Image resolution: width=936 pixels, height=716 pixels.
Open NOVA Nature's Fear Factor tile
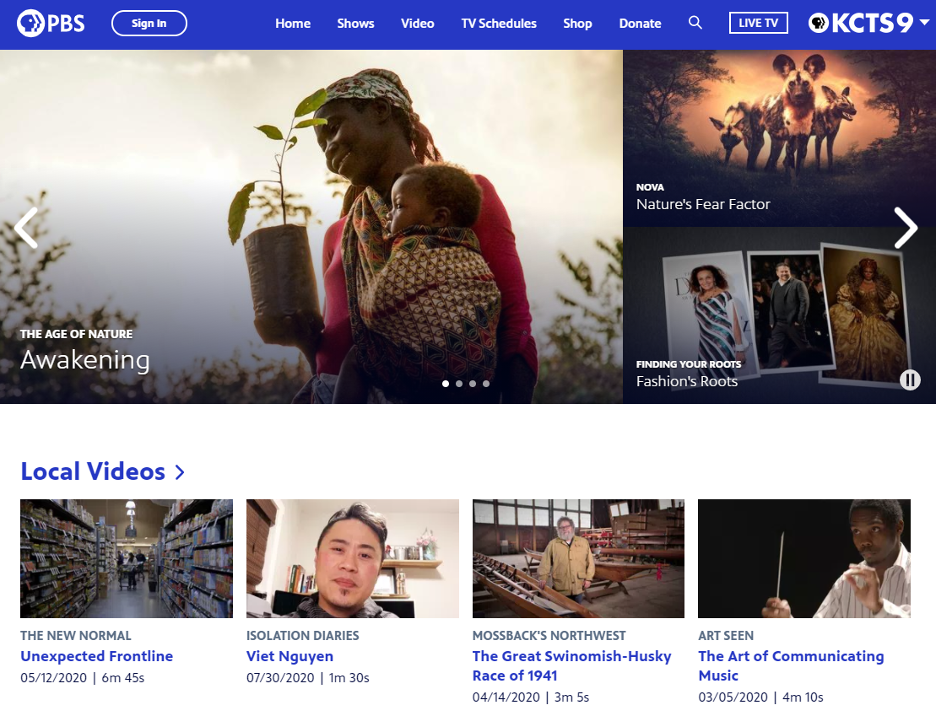click(x=780, y=138)
